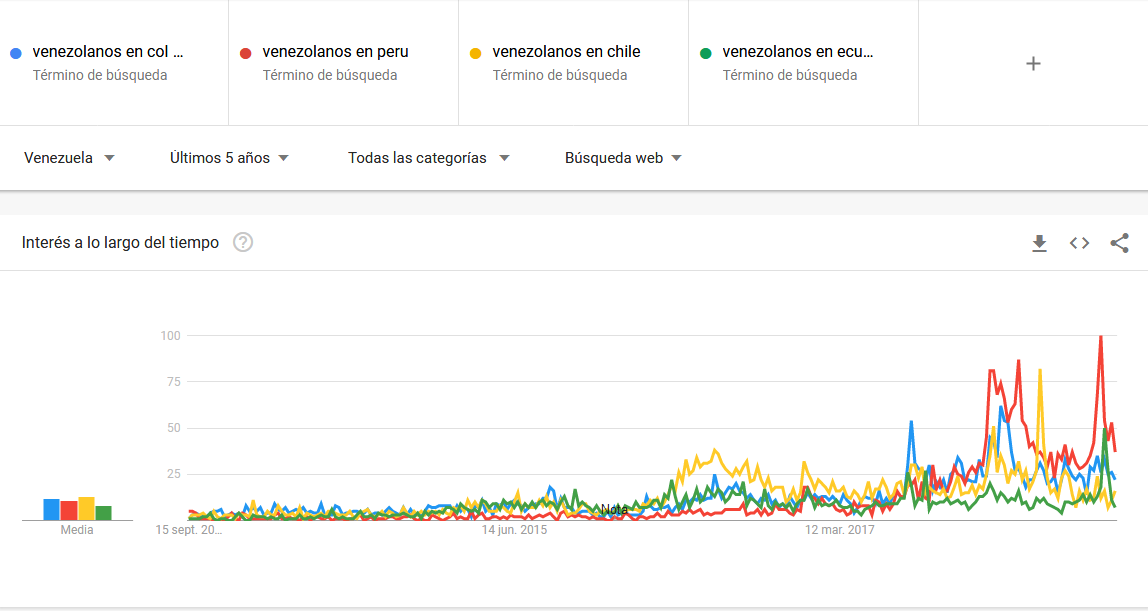Click the blue dot for venezolanos en col
The height and width of the screenshot is (611, 1148).
[15, 53]
